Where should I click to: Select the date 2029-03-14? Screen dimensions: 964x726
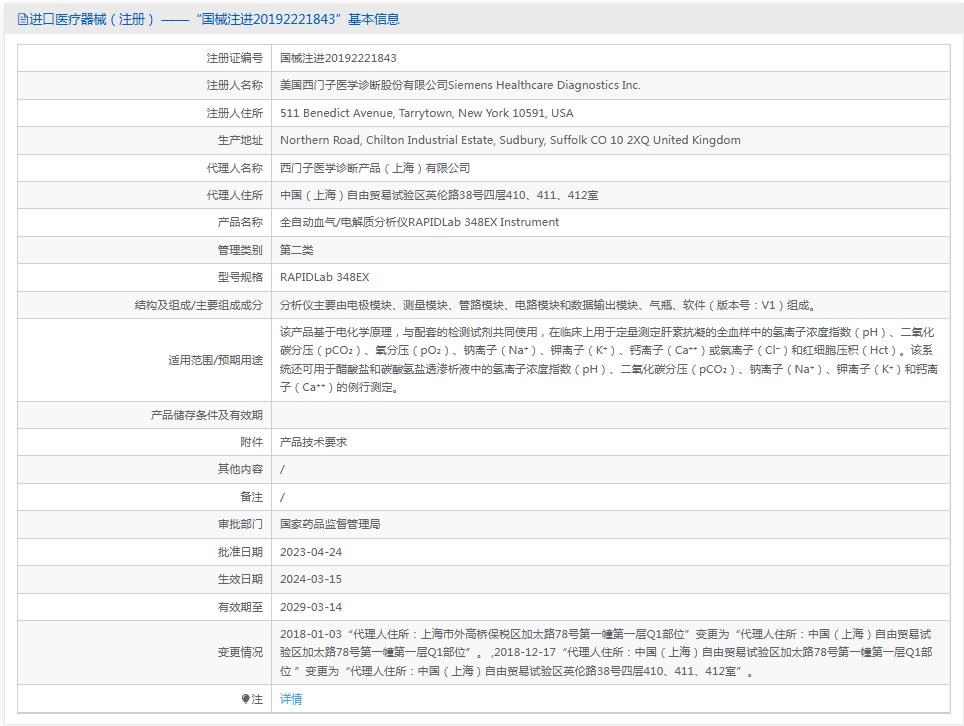[x=311, y=607]
